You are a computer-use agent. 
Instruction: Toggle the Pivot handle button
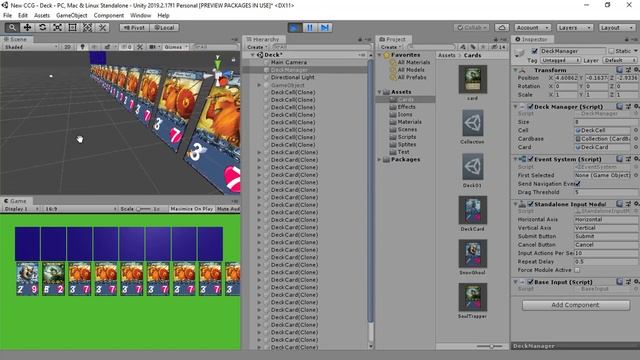pyautogui.click(x=135, y=27)
